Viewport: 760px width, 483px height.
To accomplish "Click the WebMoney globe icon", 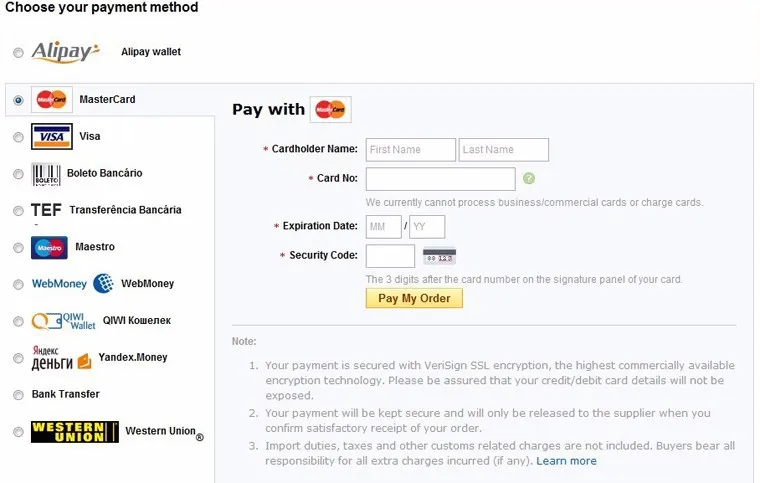I will (103, 283).
